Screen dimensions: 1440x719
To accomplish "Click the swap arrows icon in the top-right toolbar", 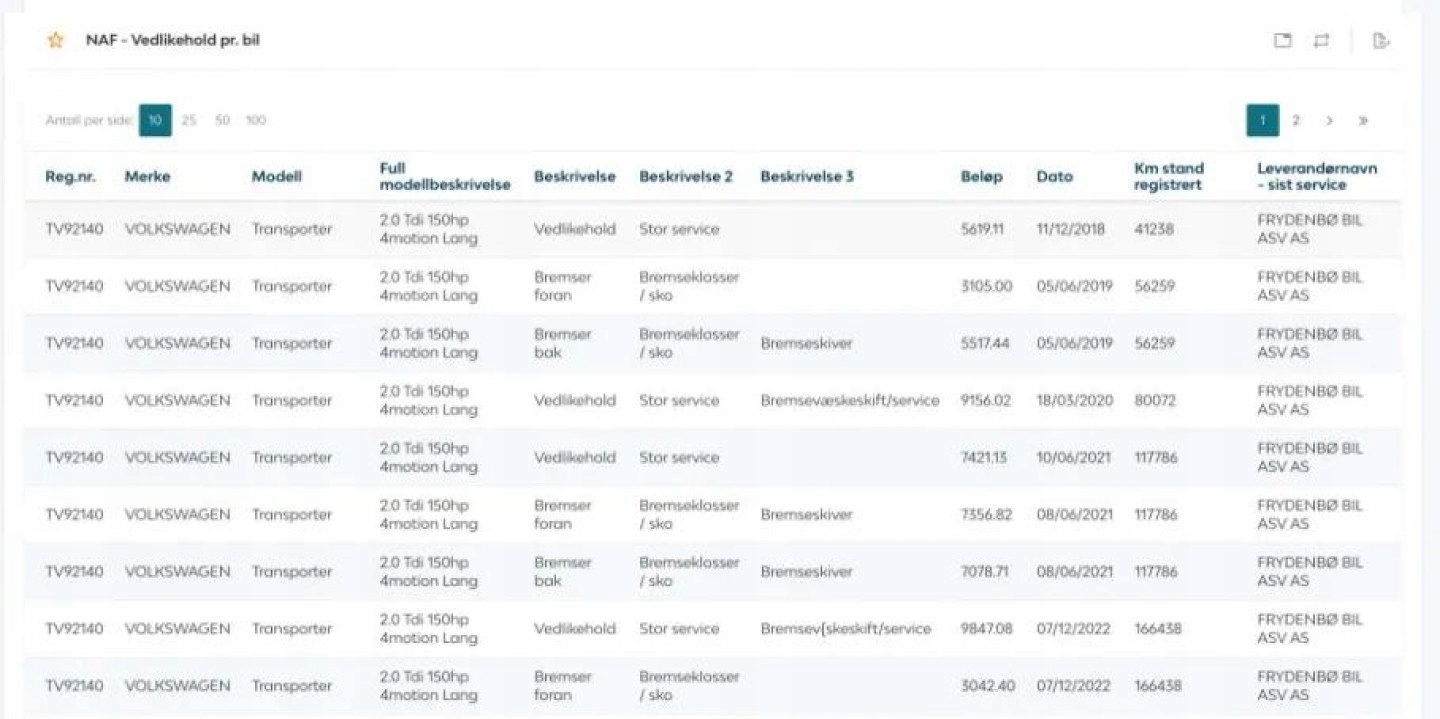I will (x=1321, y=41).
